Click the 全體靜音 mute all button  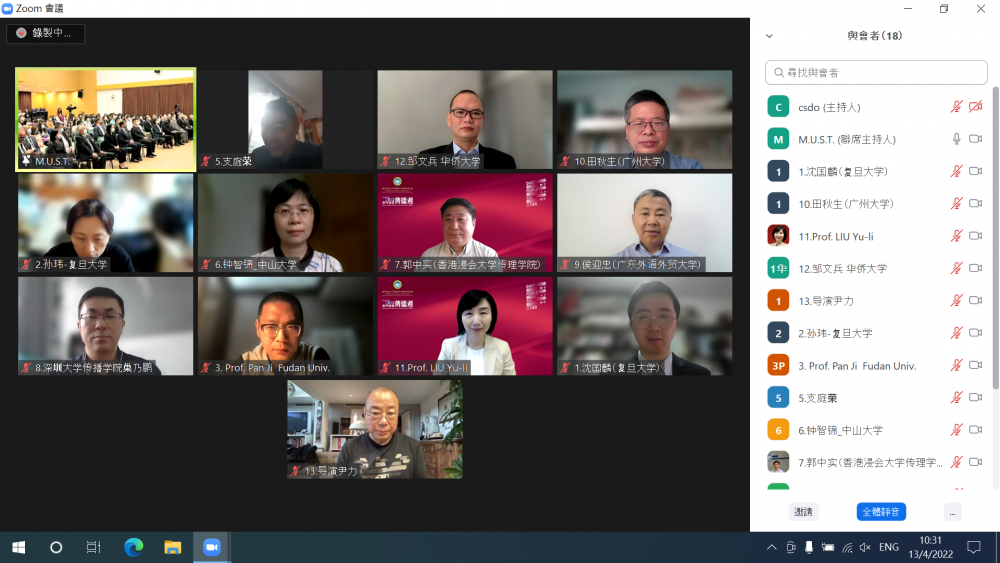[881, 512]
